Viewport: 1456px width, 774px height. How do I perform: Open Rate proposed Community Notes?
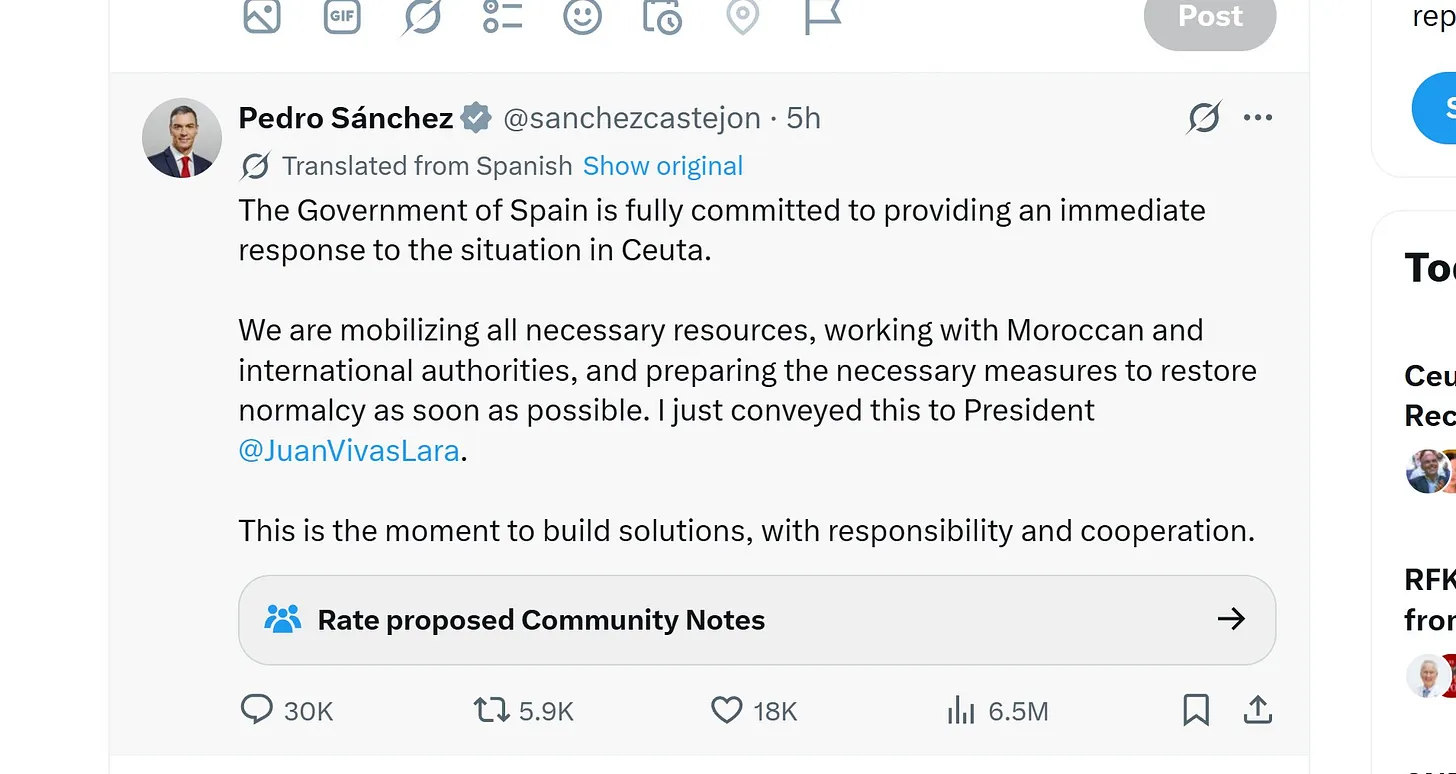tap(757, 620)
